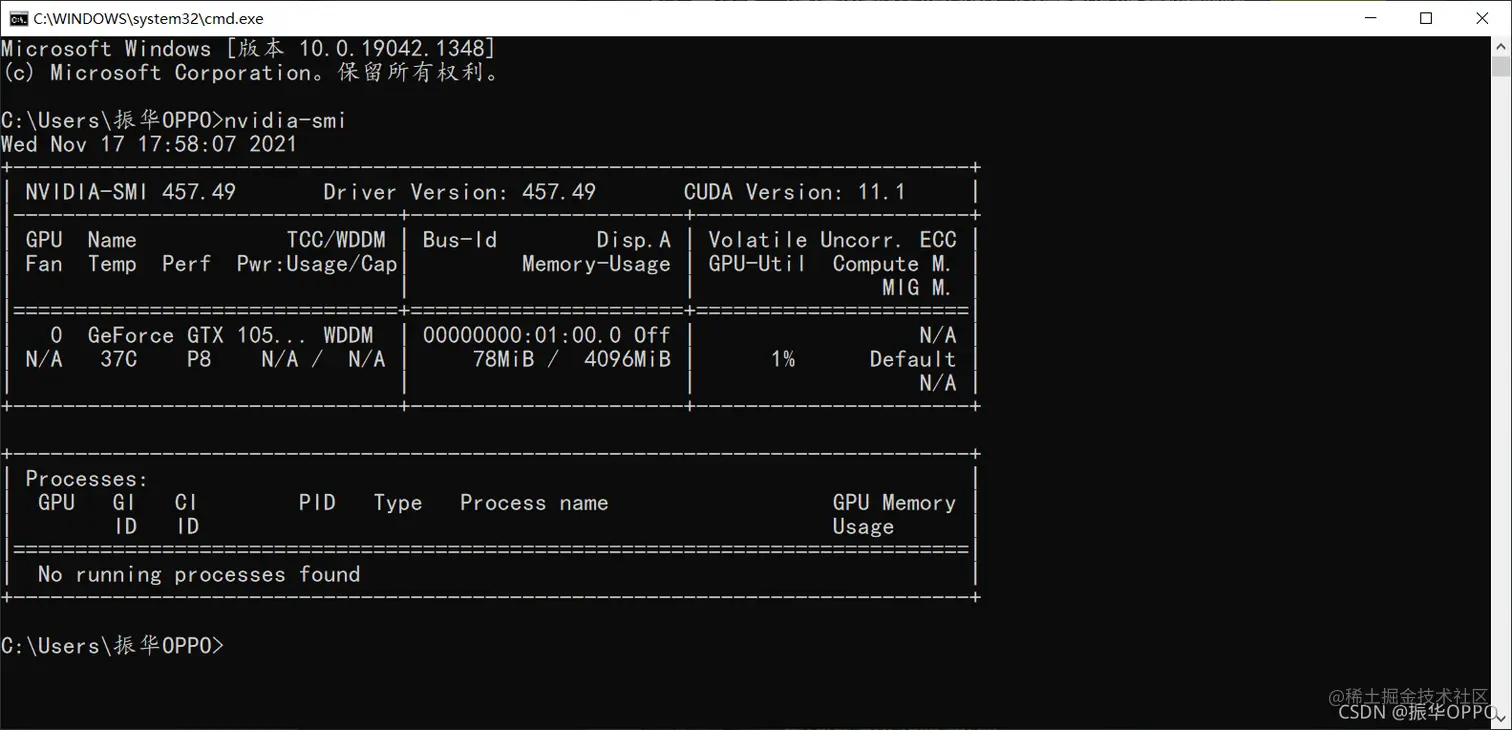Click the Microsoft Corporation copyright line
Image resolution: width=1512 pixels, height=730 pixels.
251,73
